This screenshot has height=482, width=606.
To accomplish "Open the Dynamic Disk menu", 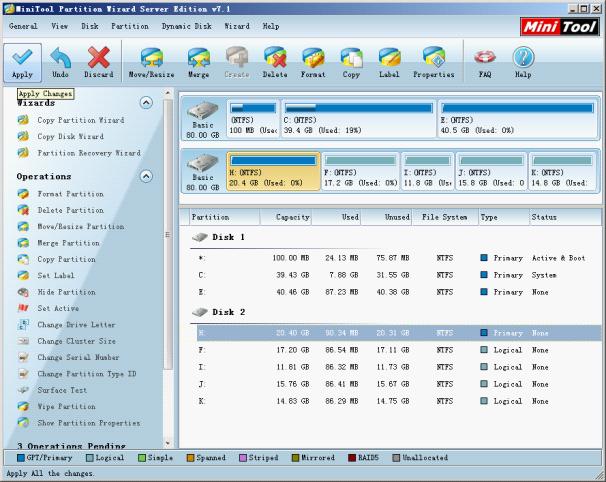I will 187,26.
